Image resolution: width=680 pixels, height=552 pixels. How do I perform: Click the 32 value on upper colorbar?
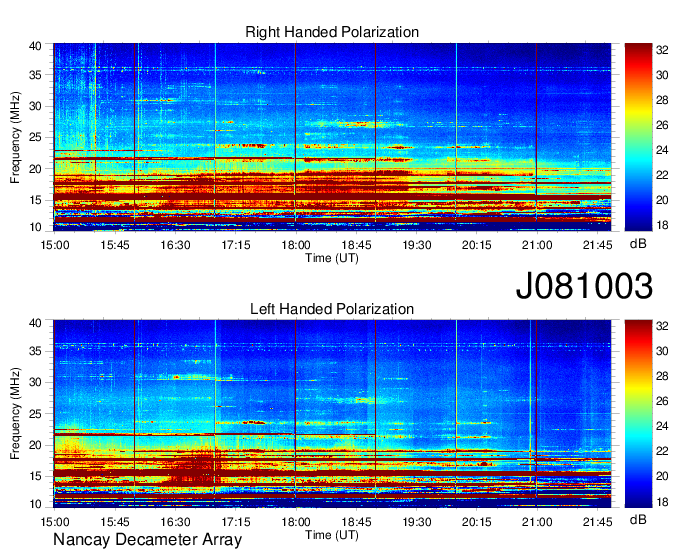(662, 50)
